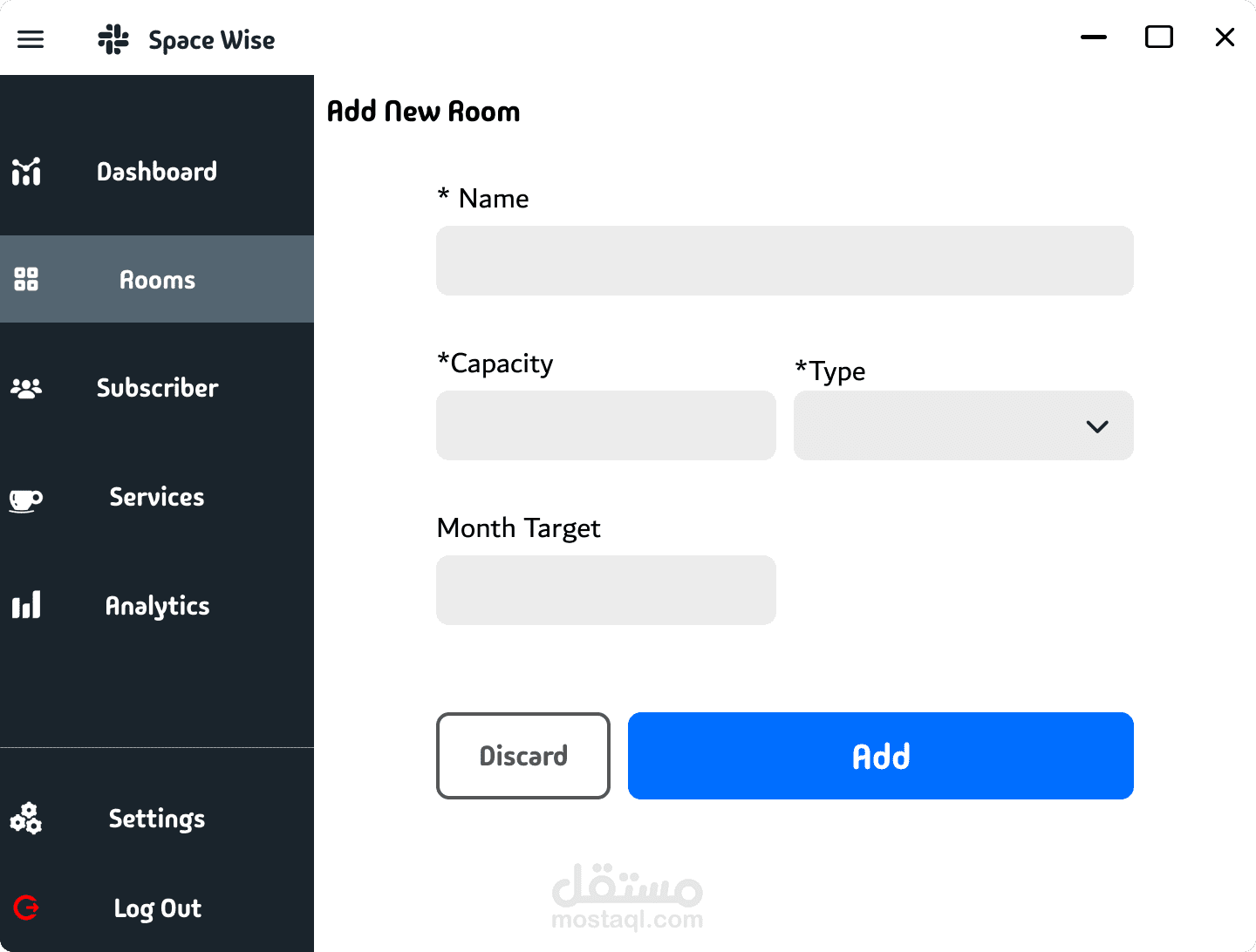1256x952 pixels.
Task: Select the Dashboard chart icon
Action: pos(26,172)
